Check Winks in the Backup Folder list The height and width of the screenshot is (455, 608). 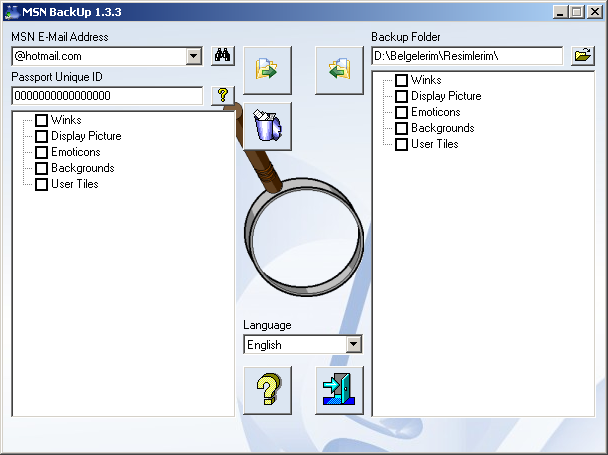[401, 80]
